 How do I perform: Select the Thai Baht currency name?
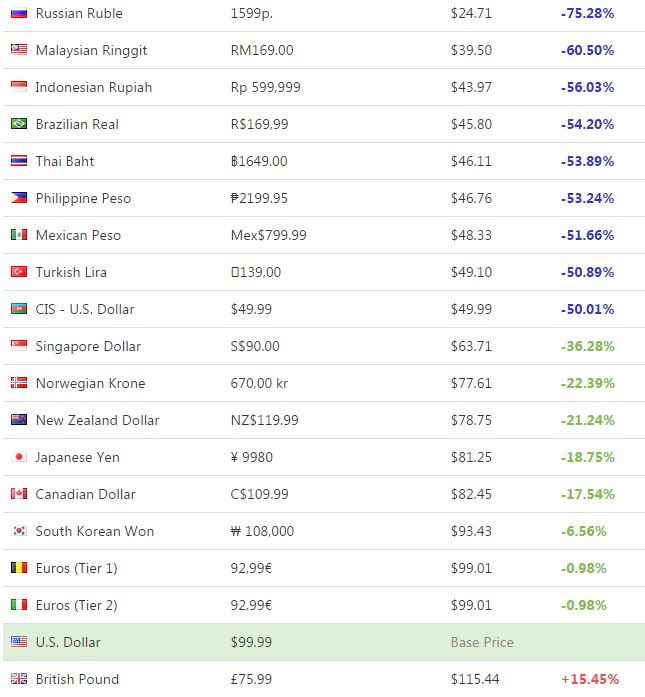(x=64, y=161)
